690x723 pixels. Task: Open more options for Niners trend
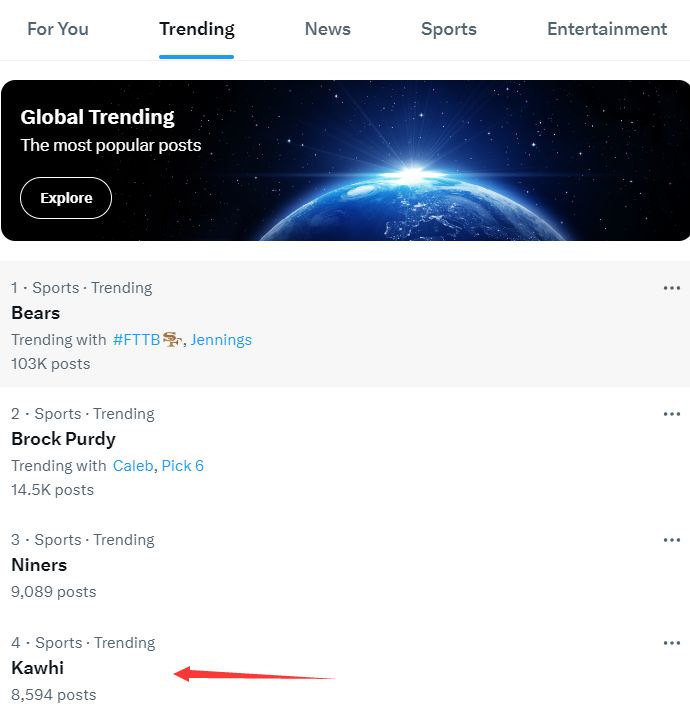[671, 540]
